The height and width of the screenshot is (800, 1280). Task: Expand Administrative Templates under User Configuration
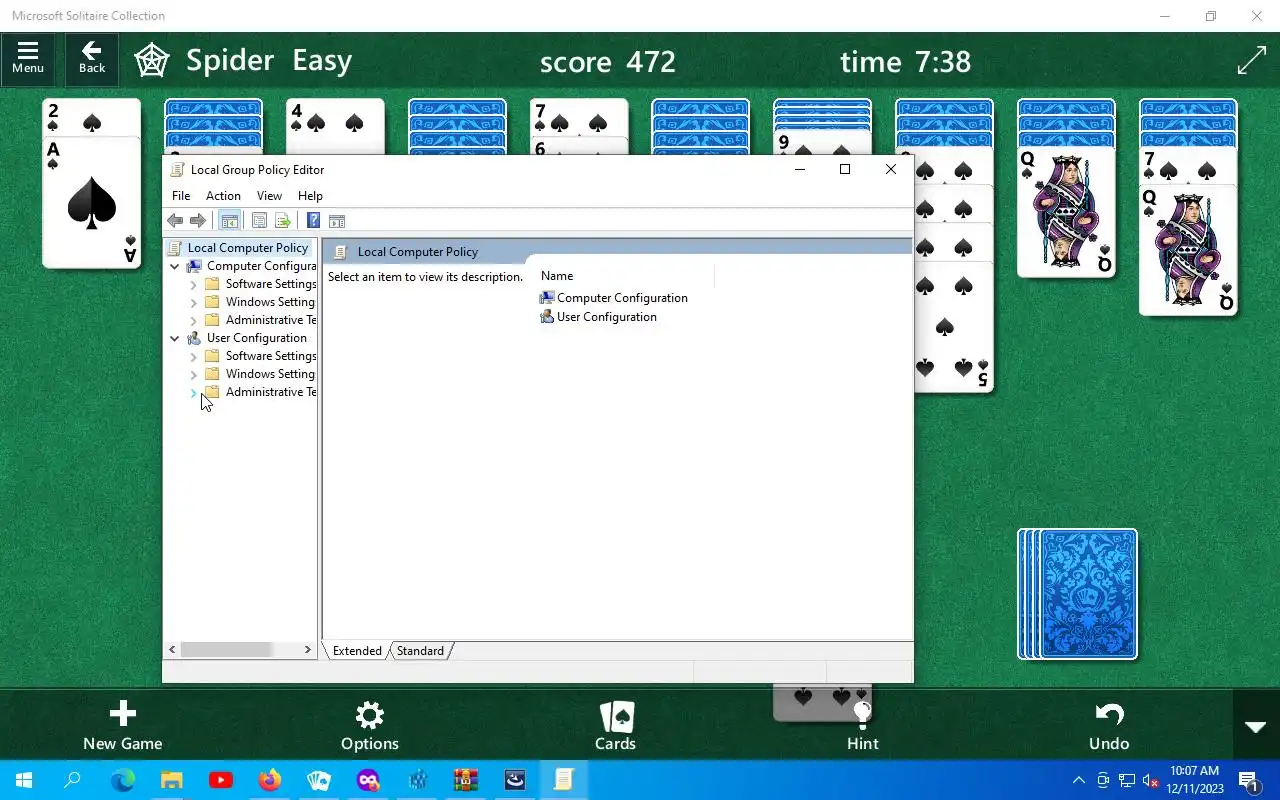pos(194,392)
